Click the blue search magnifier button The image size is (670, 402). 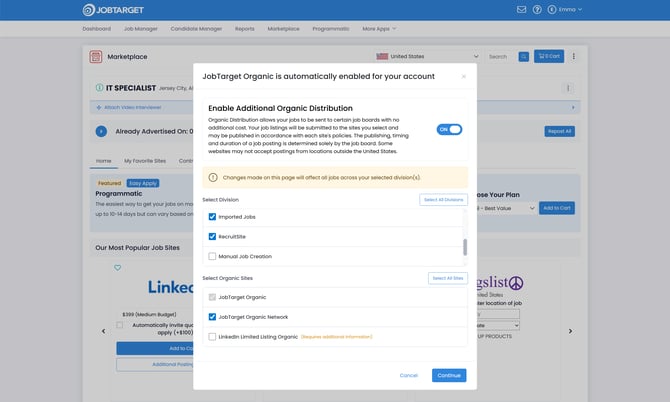tap(523, 57)
